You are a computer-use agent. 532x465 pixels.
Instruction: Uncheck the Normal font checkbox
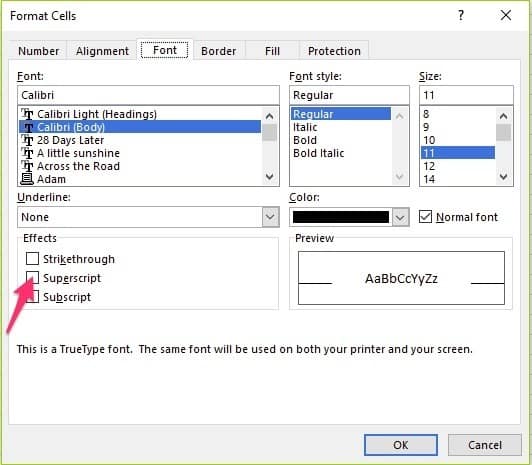pyautogui.click(x=425, y=217)
